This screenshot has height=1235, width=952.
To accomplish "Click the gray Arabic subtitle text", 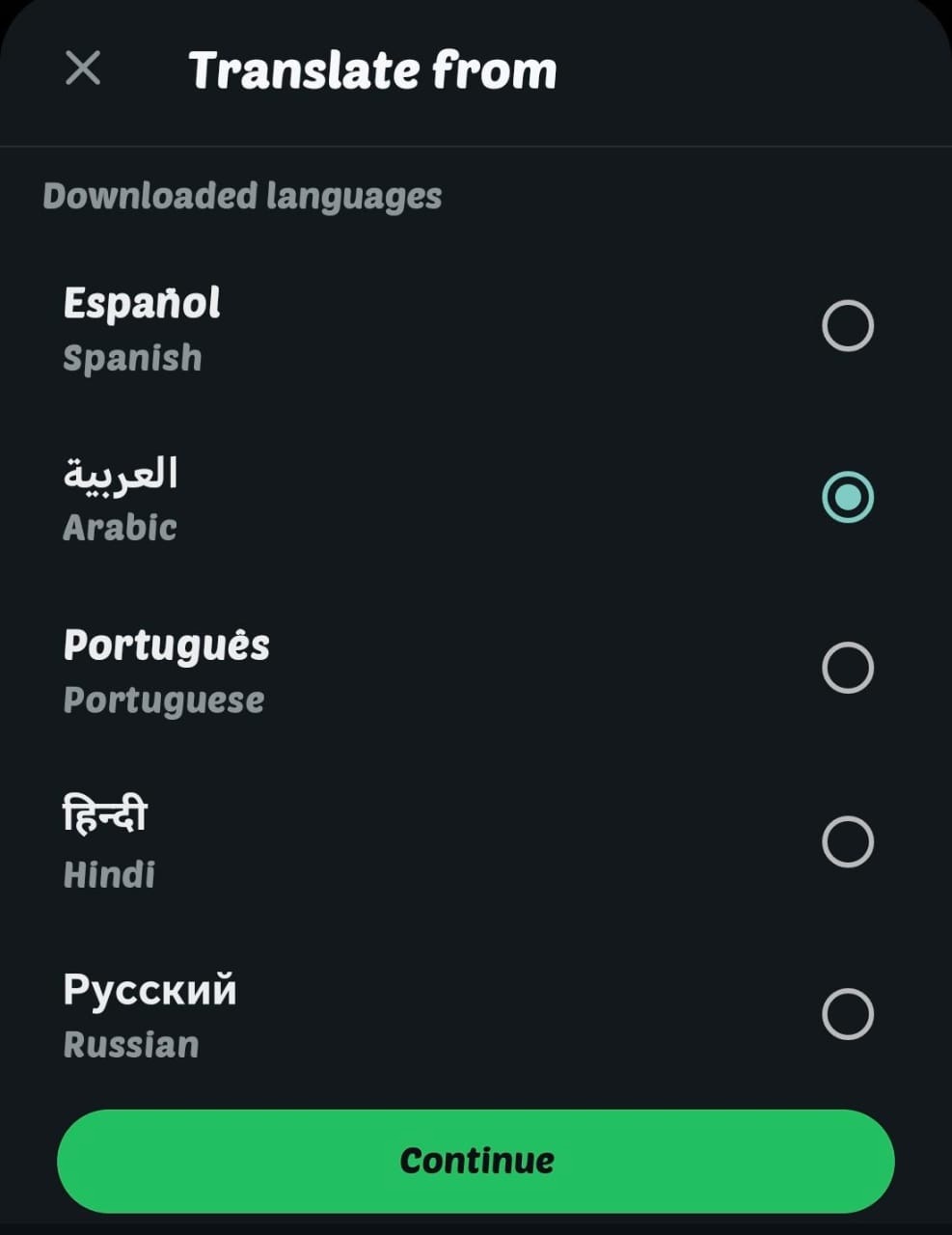I will 121,528.
